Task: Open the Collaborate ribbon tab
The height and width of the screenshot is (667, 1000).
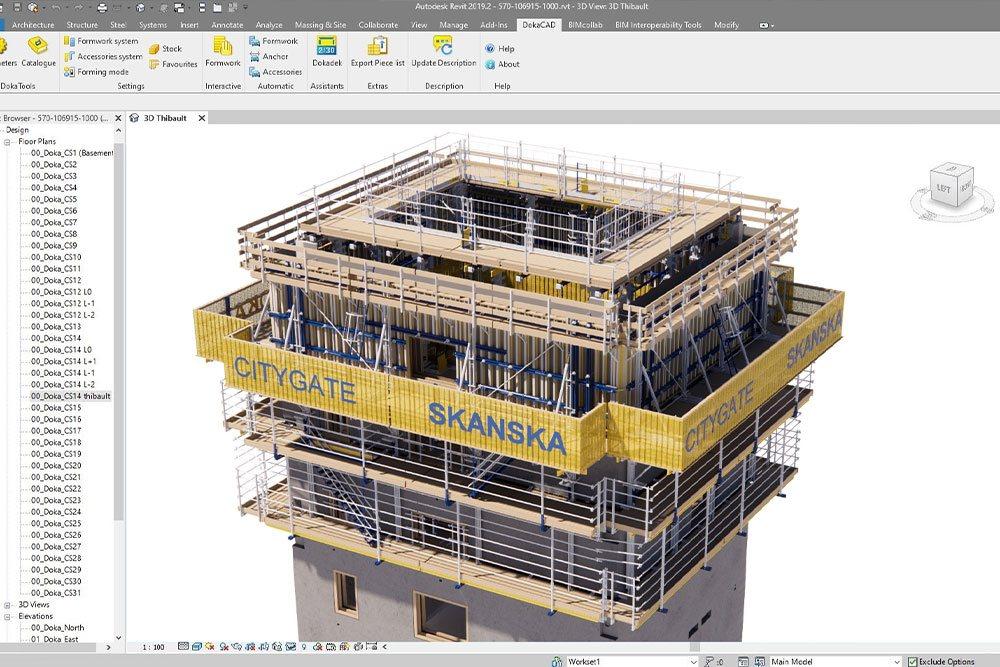Action: tap(378, 24)
